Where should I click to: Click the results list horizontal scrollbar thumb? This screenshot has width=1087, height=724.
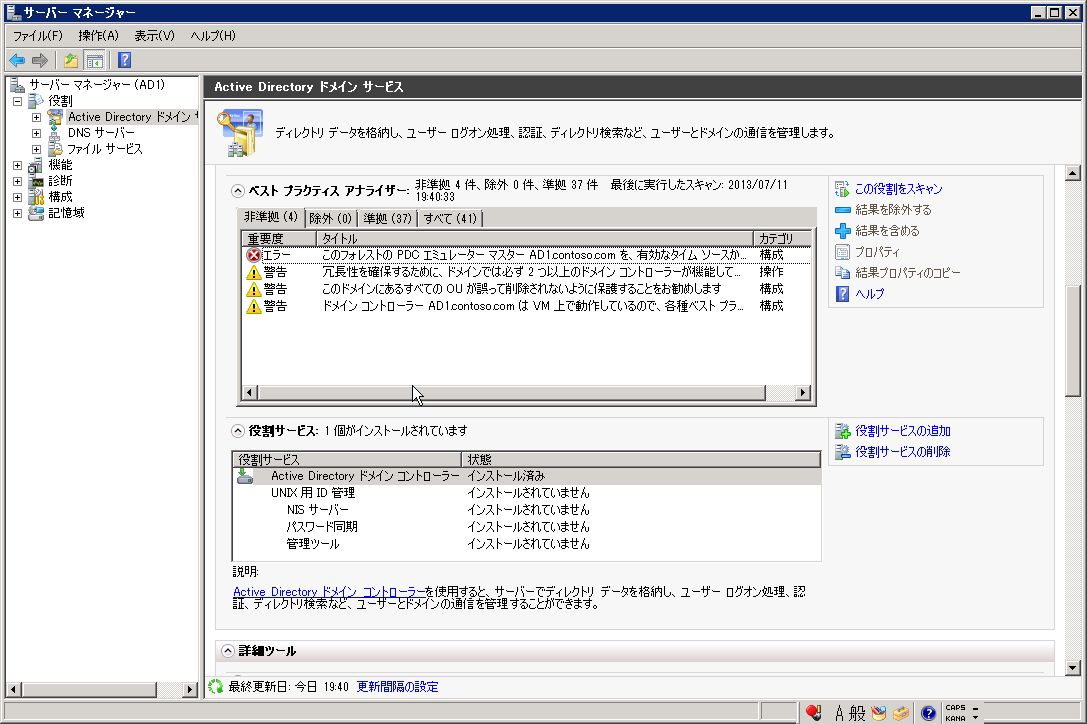pyautogui.click(x=512, y=393)
